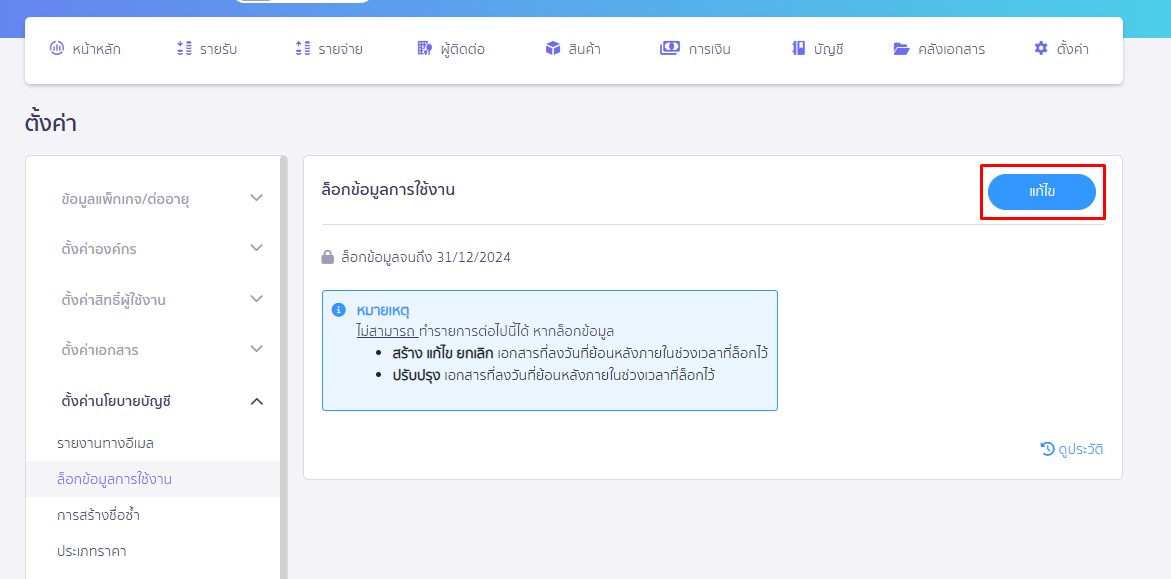Click the หมายเหตุ heading text
The width and height of the screenshot is (1171, 579).
pos(384,309)
